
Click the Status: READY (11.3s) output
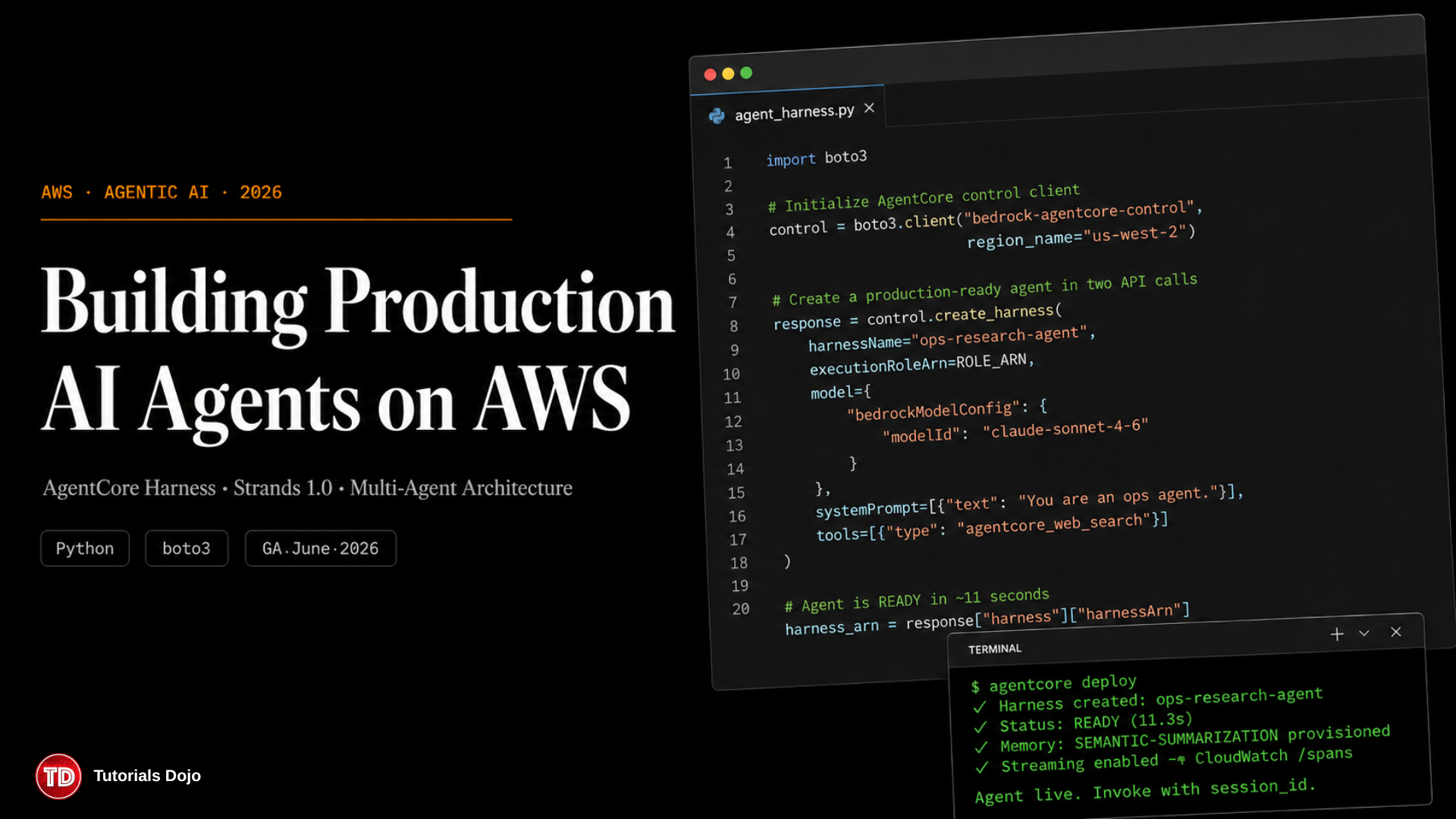1096,722
